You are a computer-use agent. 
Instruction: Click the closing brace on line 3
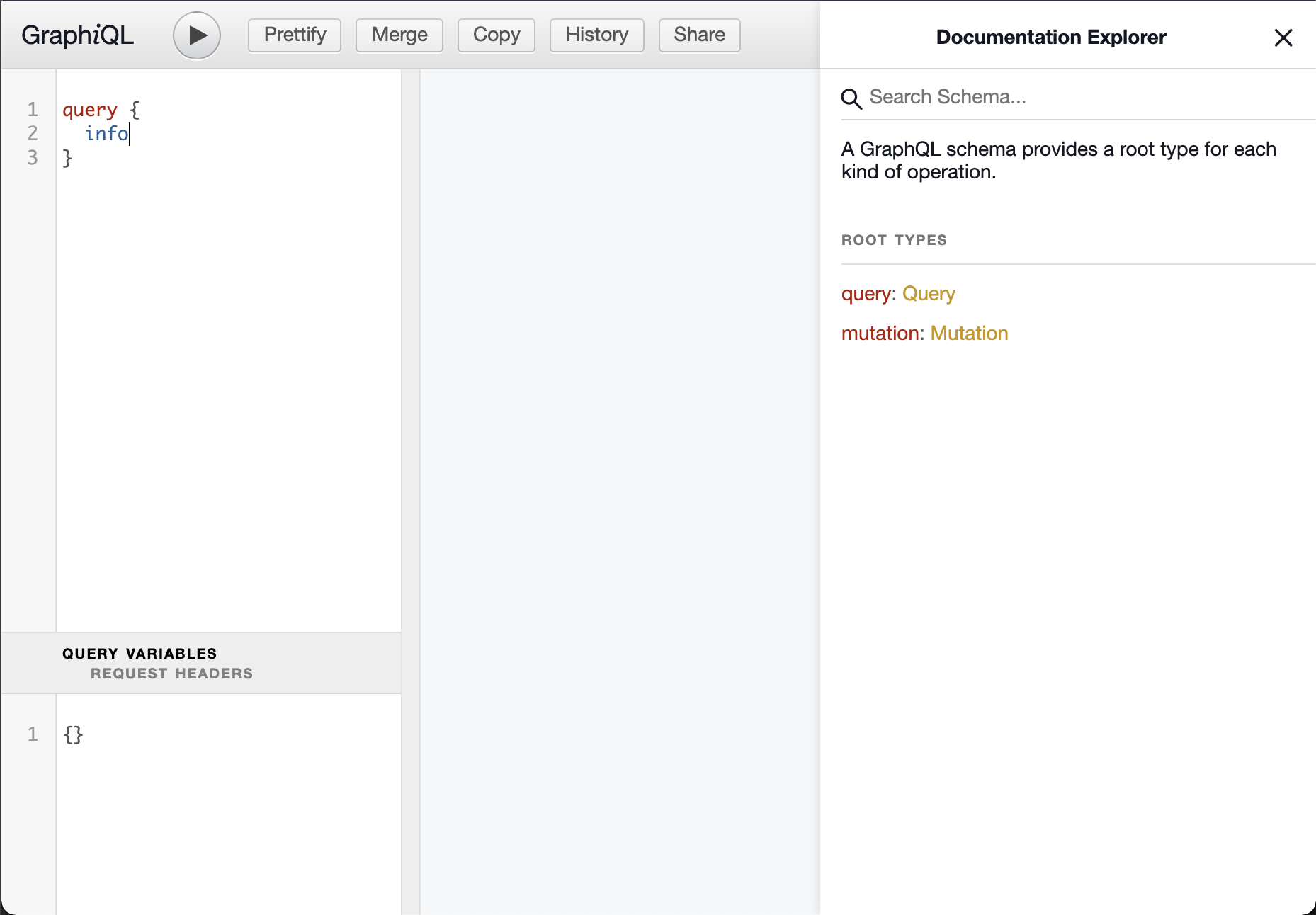[x=67, y=157]
